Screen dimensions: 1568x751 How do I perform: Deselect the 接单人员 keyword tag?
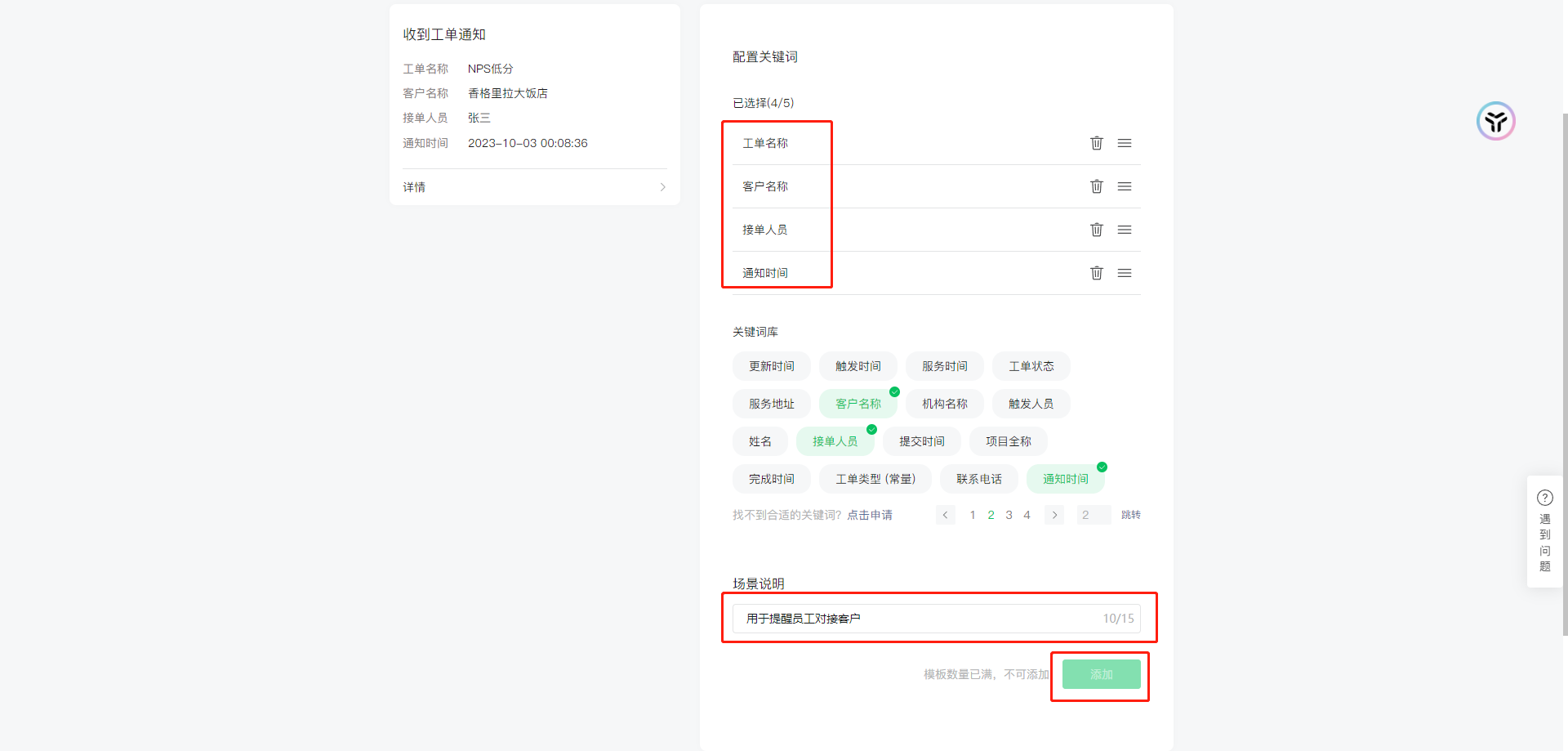click(x=835, y=441)
